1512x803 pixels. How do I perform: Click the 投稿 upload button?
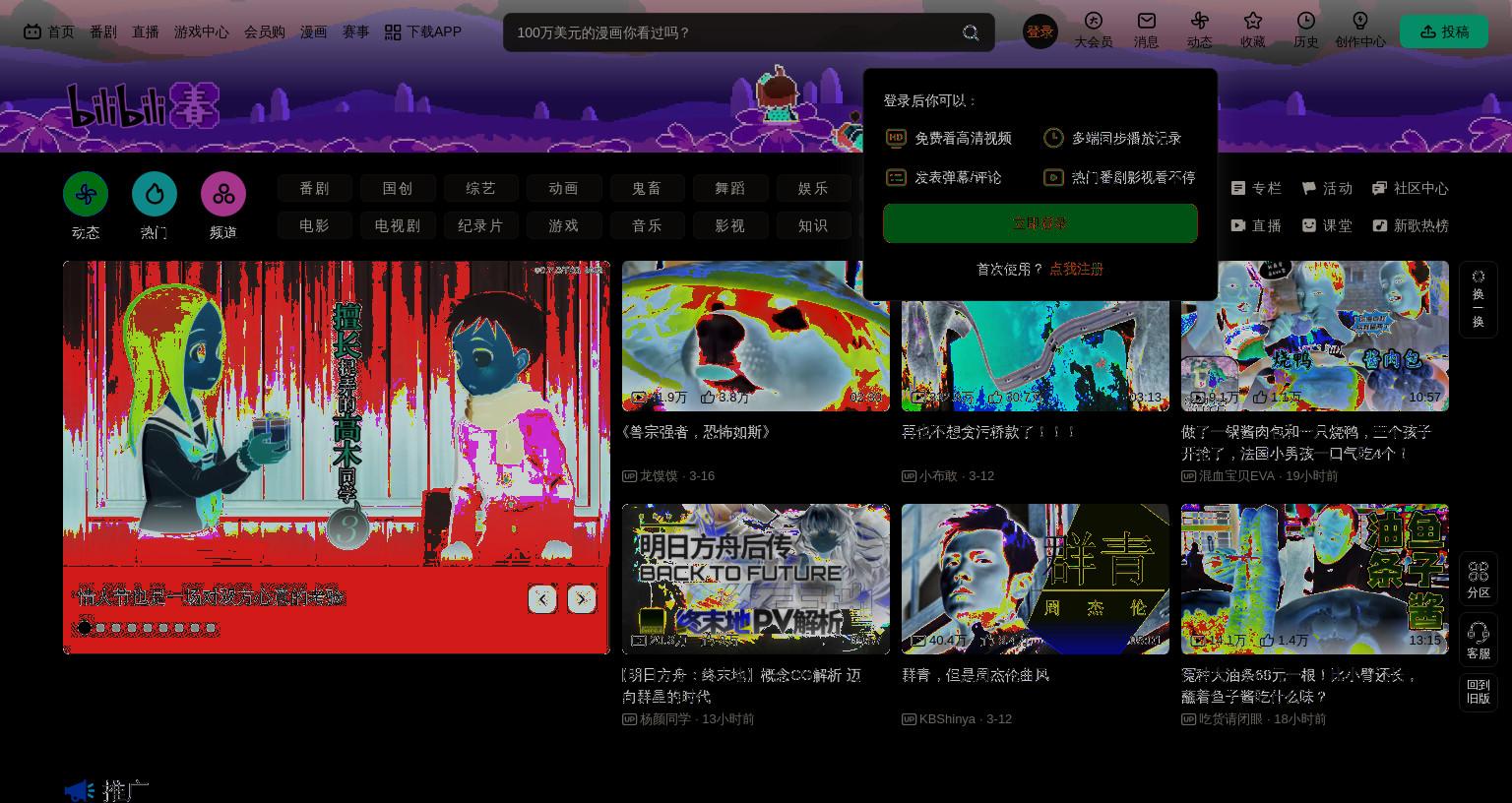[x=1444, y=31]
